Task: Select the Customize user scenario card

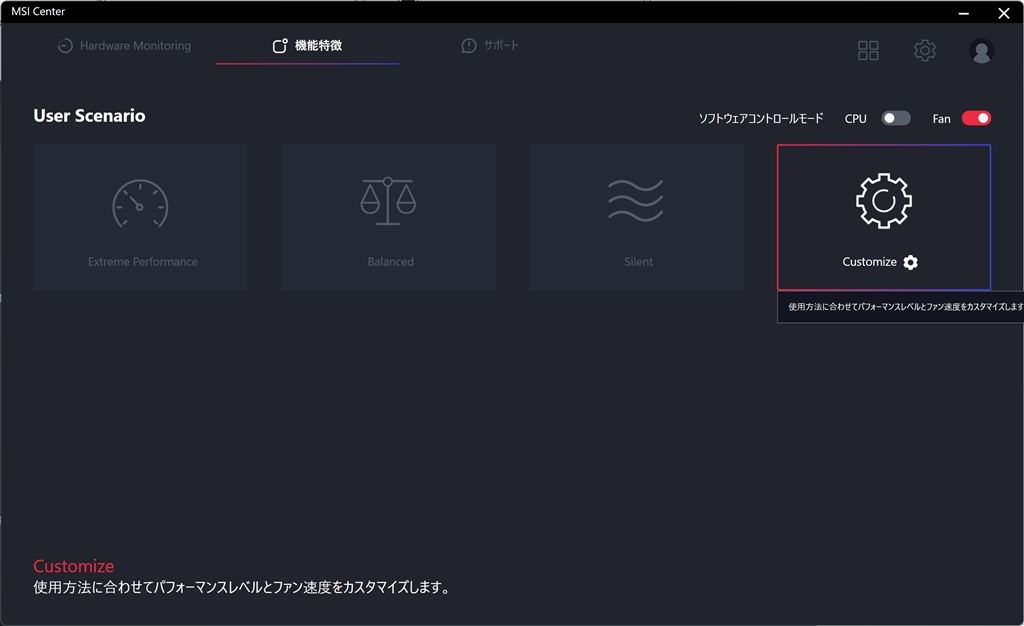Action: point(883,217)
